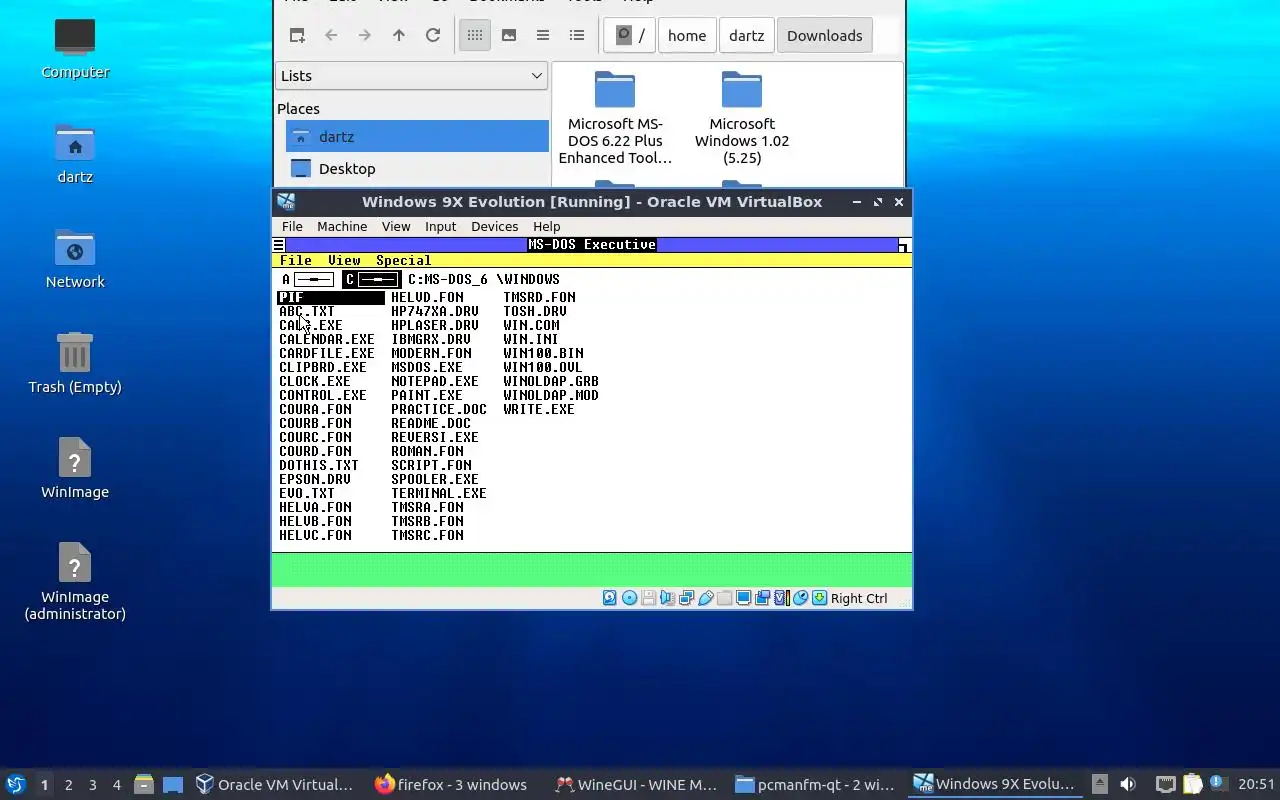Click the Forward arrow in file manager toolbar
The image size is (1280, 800).
tap(365, 35)
